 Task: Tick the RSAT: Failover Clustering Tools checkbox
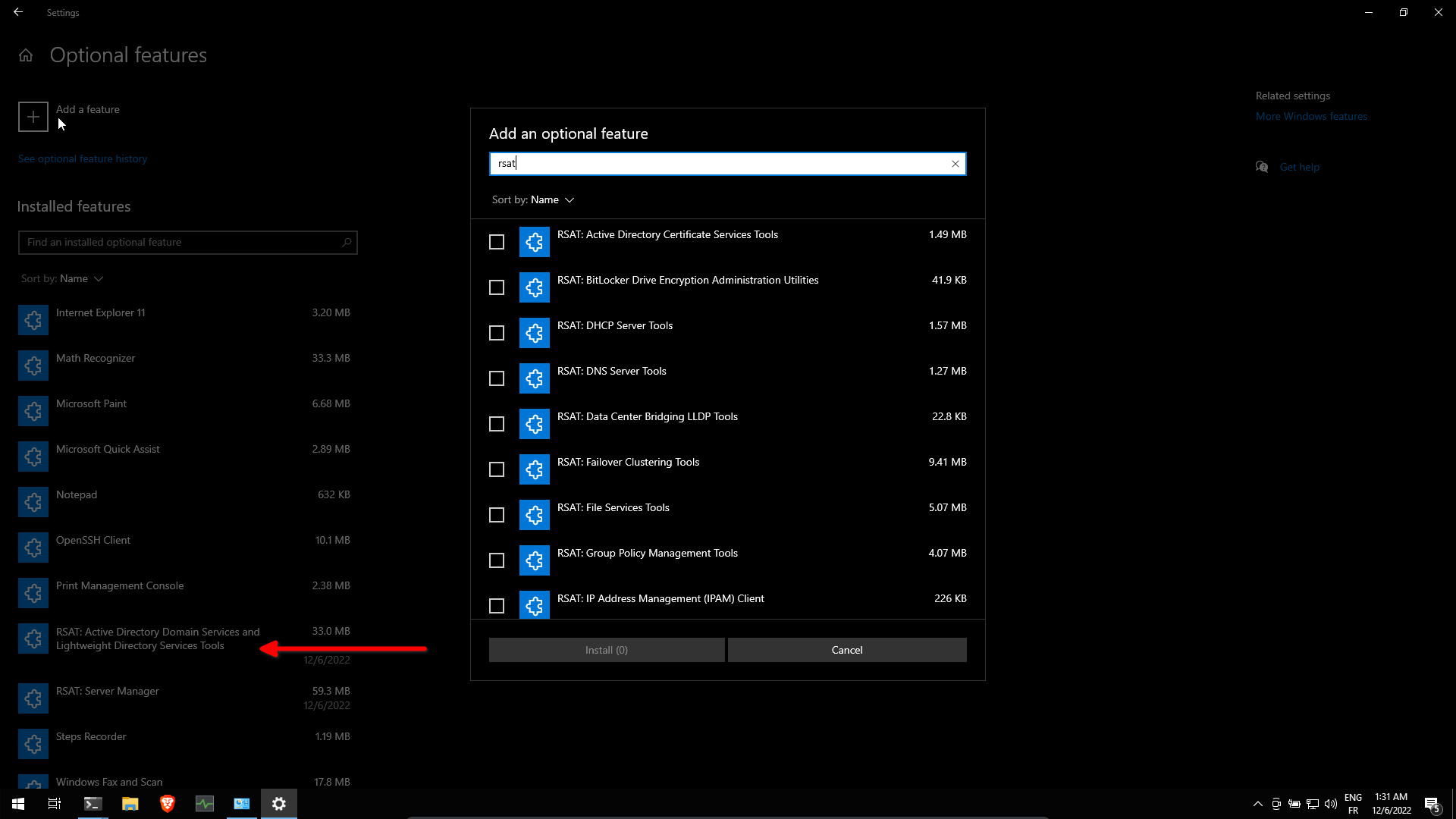(497, 469)
